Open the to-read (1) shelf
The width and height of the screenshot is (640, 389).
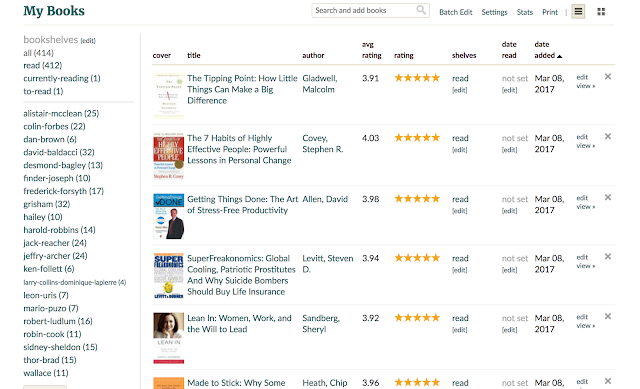pyautogui.click(x=43, y=91)
